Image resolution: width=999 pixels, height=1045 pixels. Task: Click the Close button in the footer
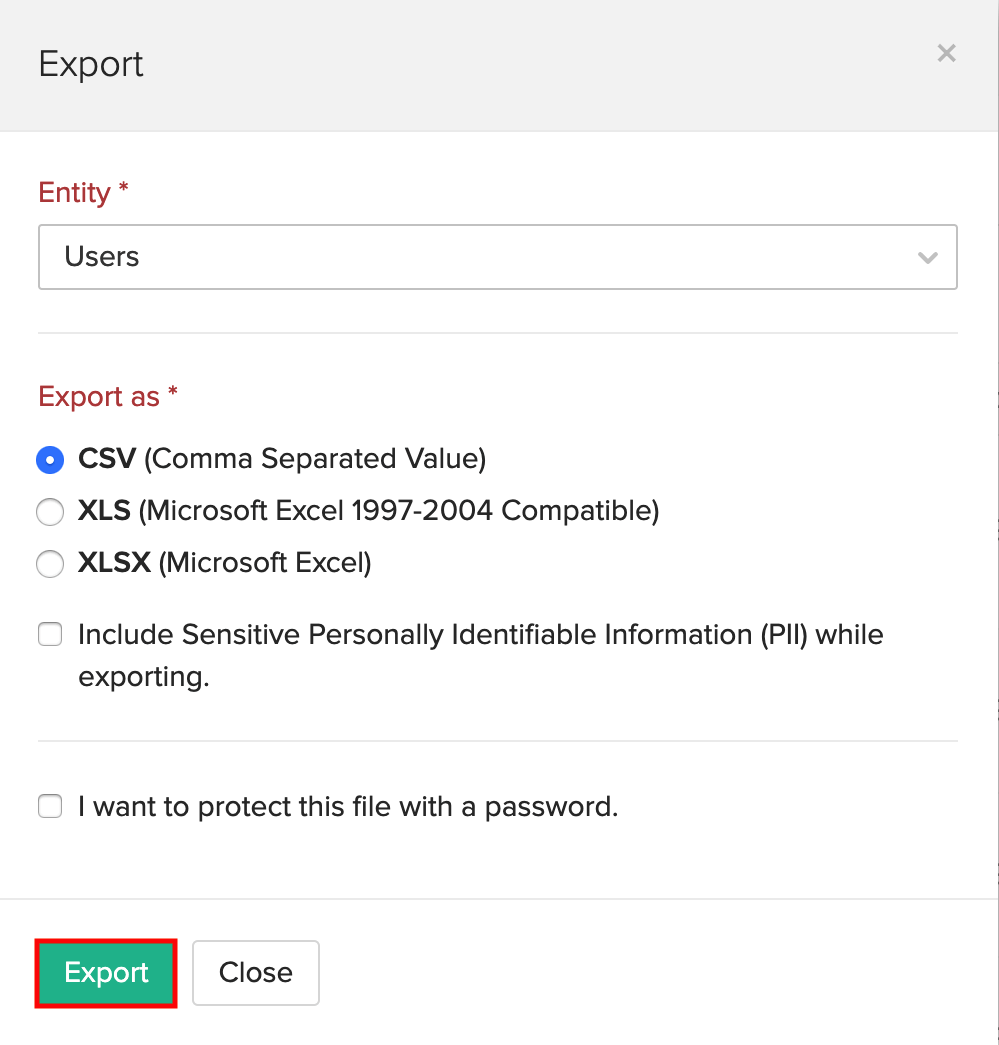tap(255, 972)
